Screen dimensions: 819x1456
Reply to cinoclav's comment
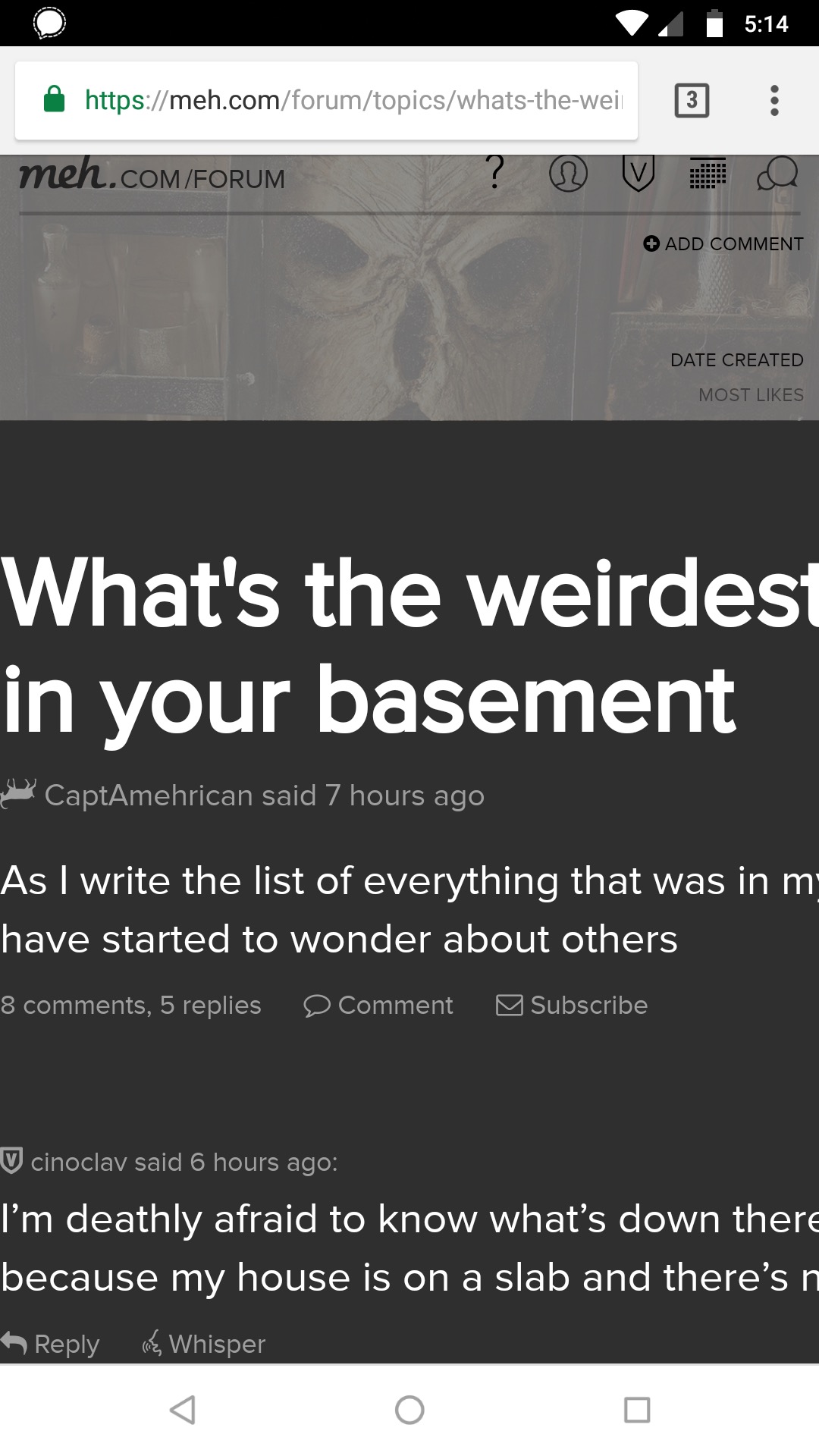[51, 1344]
